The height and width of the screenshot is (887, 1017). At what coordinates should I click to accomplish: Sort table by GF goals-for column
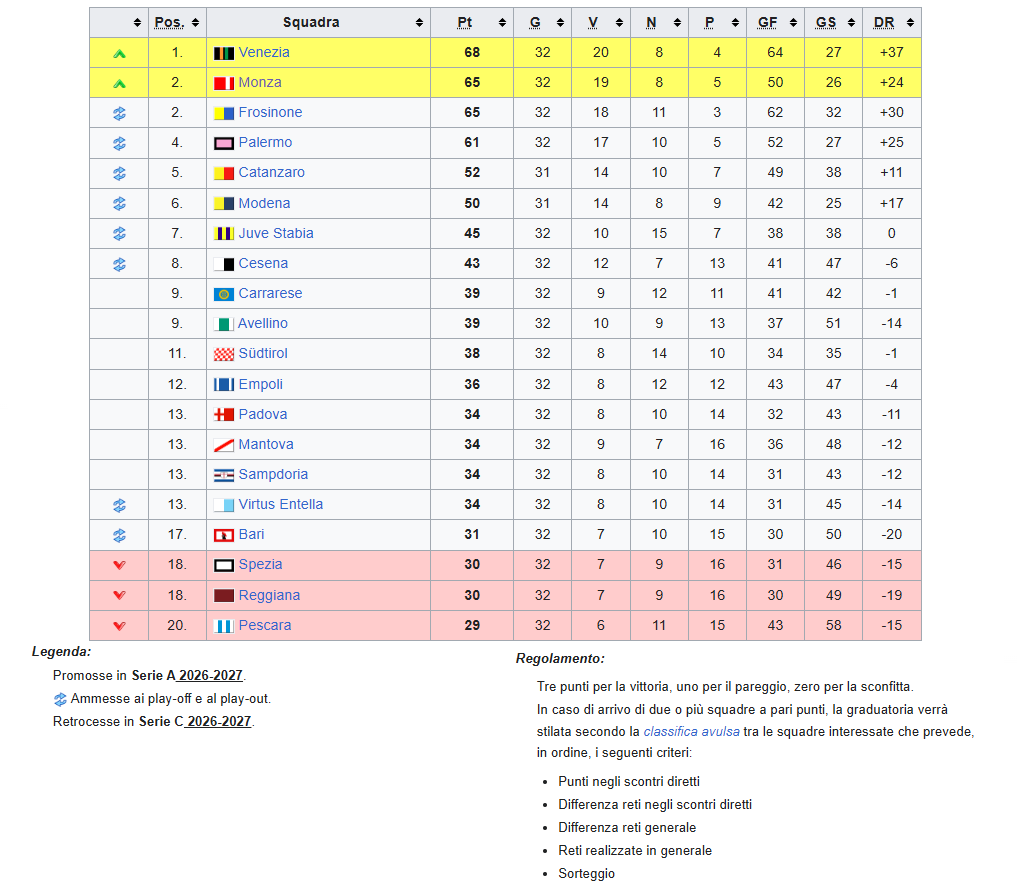(793, 23)
